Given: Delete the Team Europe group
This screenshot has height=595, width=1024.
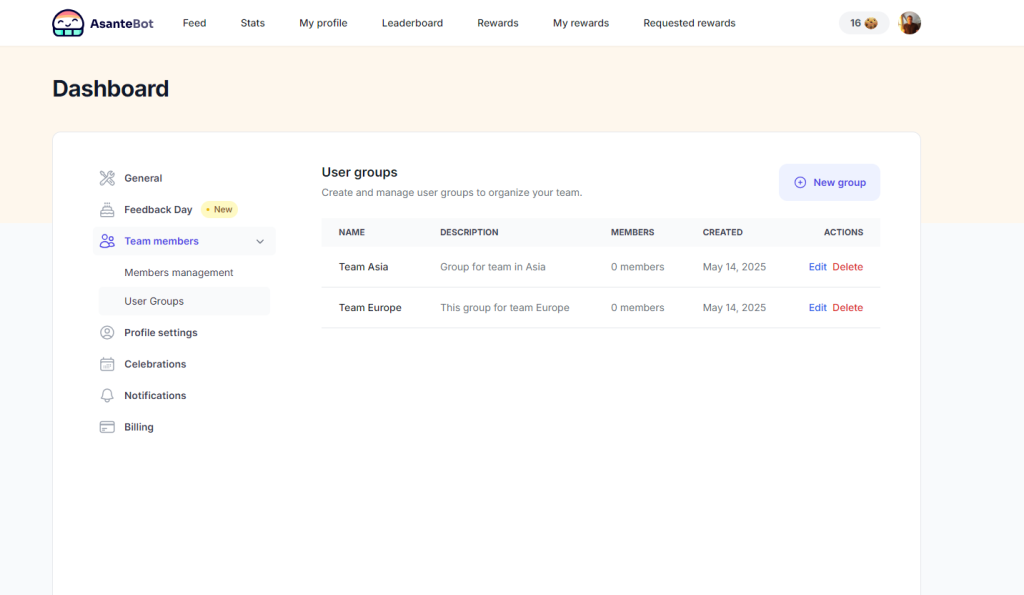Looking at the screenshot, I should click(x=847, y=308).
